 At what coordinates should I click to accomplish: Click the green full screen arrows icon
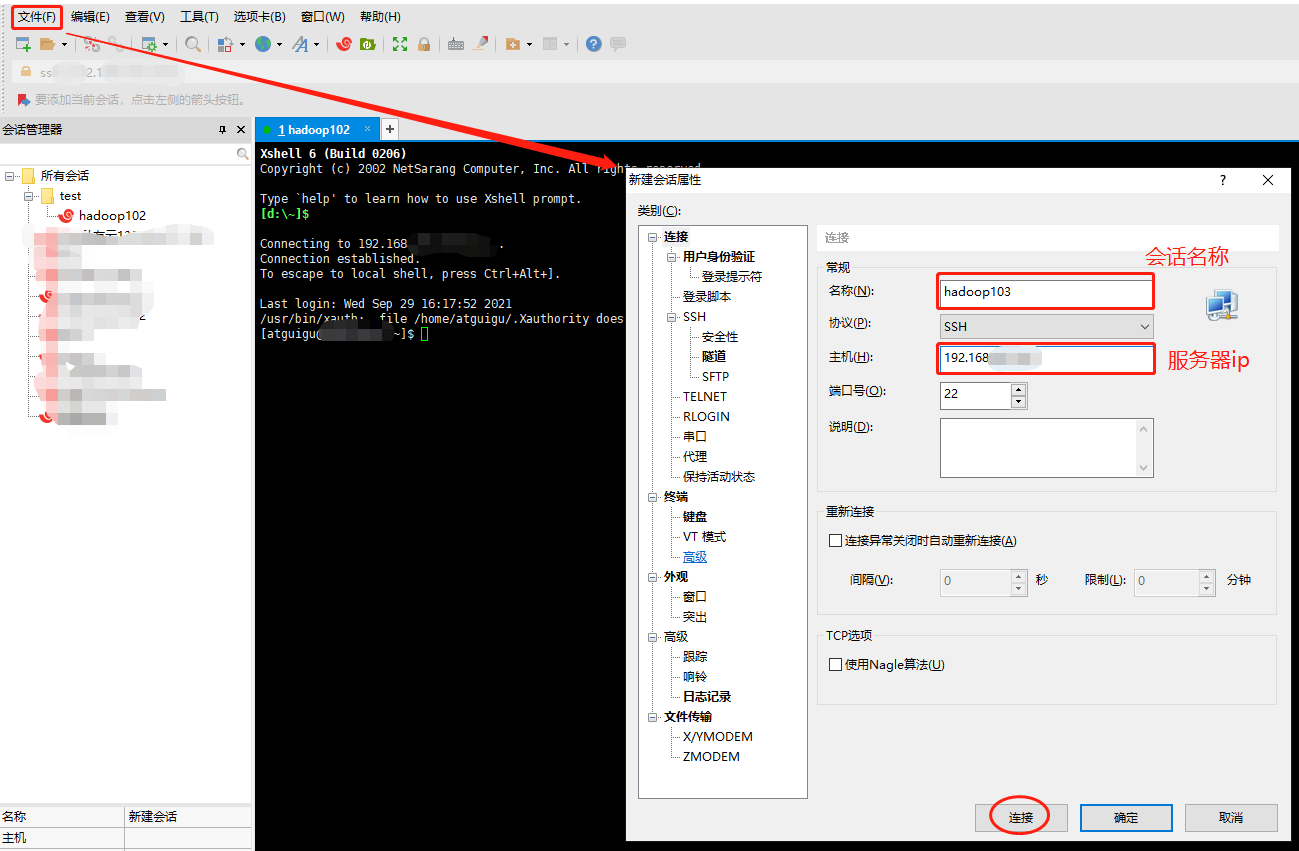pos(400,44)
